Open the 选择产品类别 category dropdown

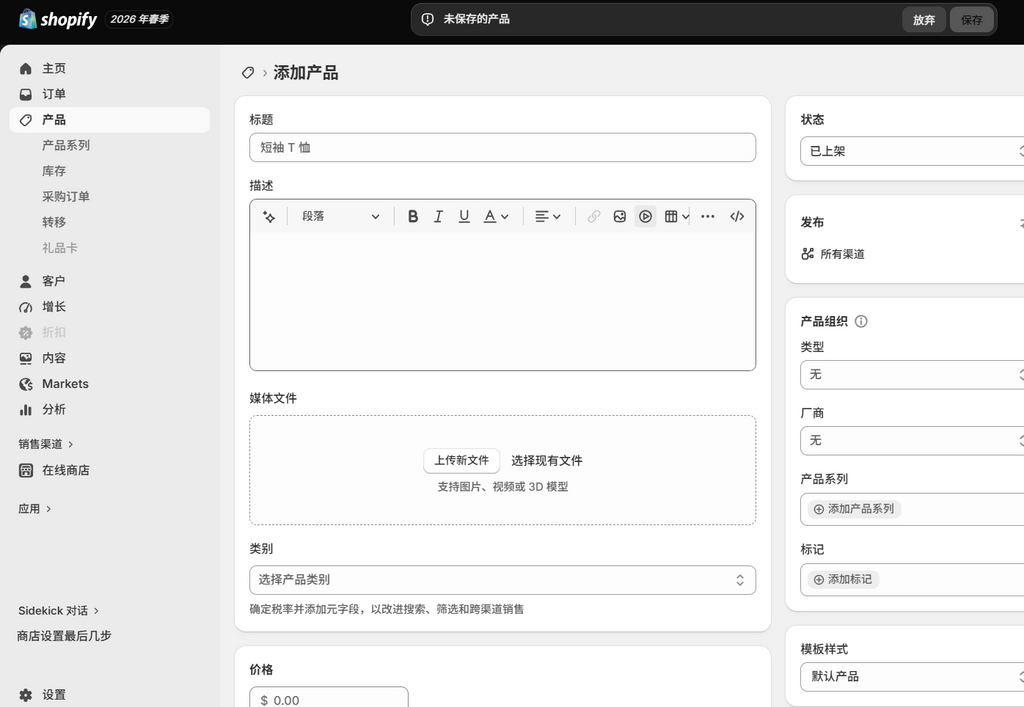coord(502,580)
